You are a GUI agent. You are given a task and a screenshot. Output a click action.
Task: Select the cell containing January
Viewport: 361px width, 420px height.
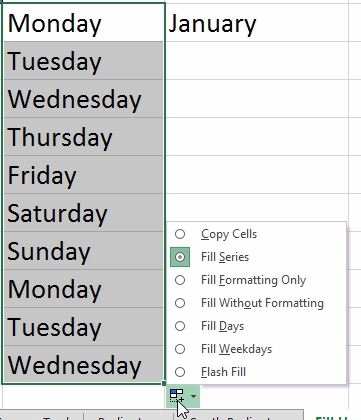click(x=257, y=23)
